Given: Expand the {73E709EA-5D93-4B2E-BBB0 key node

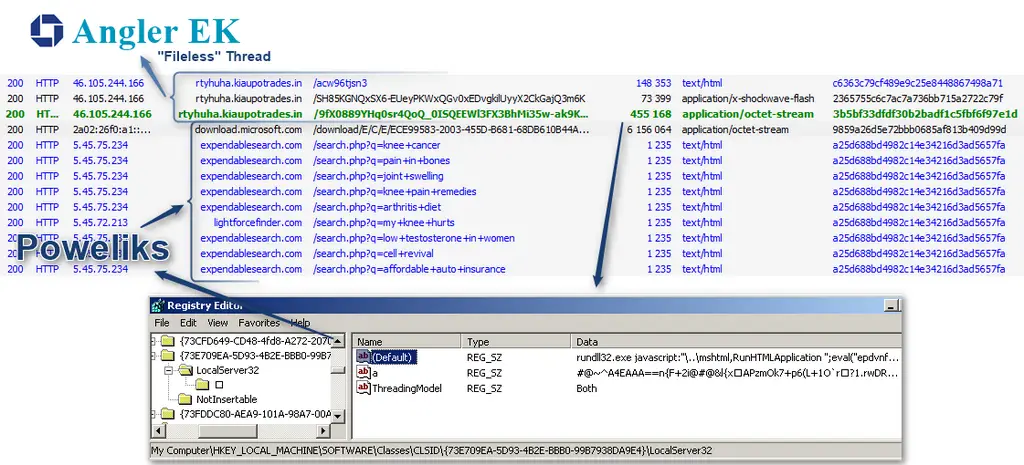Looking at the screenshot, I should (x=153, y=356).
